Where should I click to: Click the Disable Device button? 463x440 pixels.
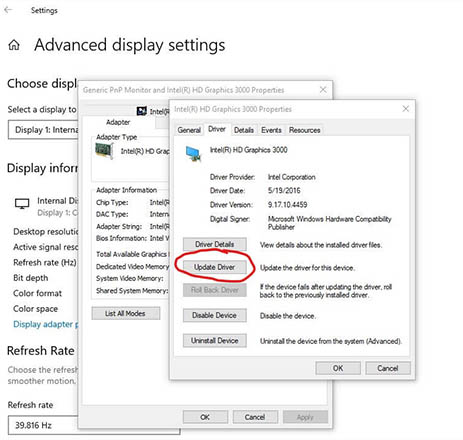pos(215,315)
